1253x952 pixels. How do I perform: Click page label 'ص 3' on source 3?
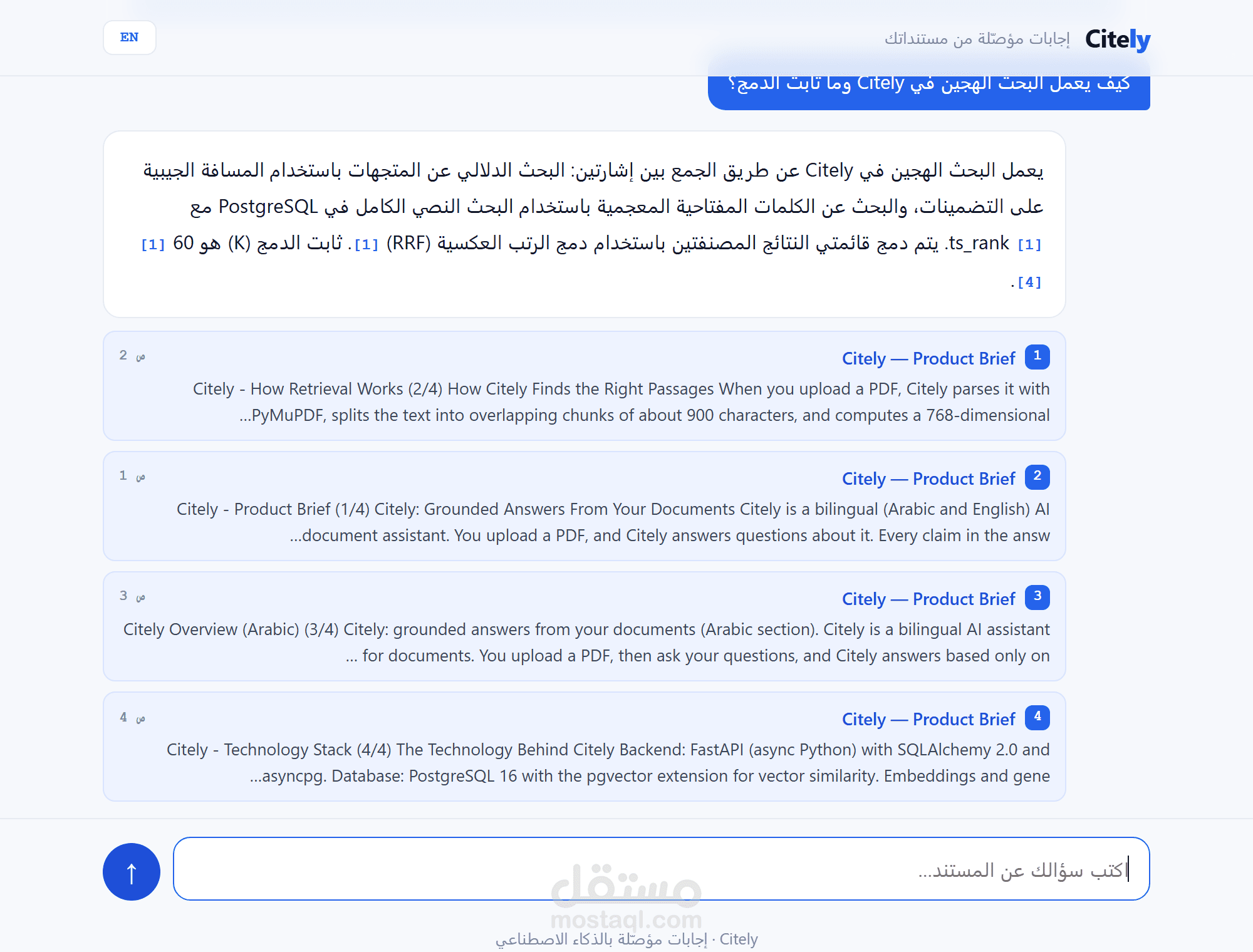coord(132,596)
